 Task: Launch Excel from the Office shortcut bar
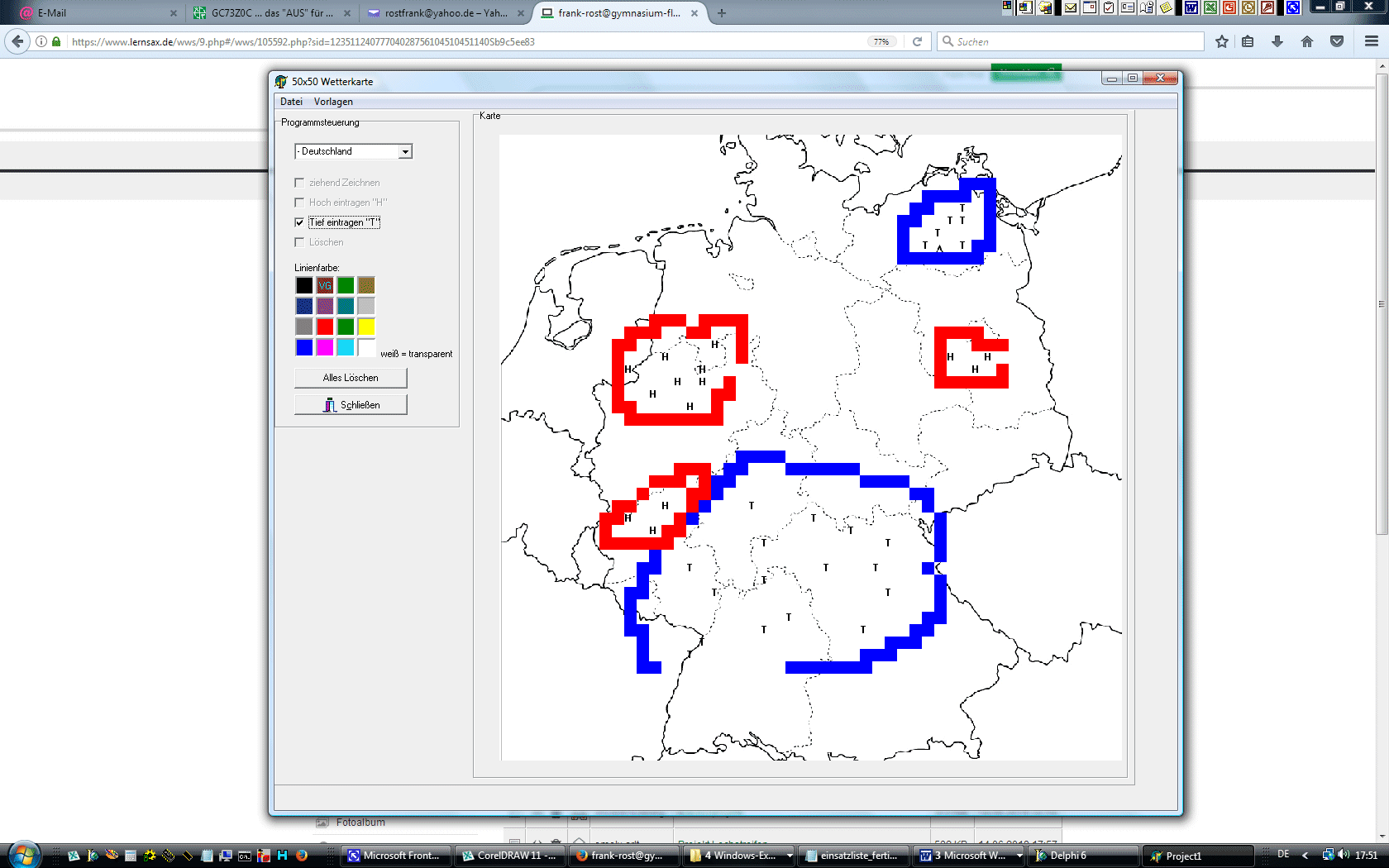[x=1210, y=7]
